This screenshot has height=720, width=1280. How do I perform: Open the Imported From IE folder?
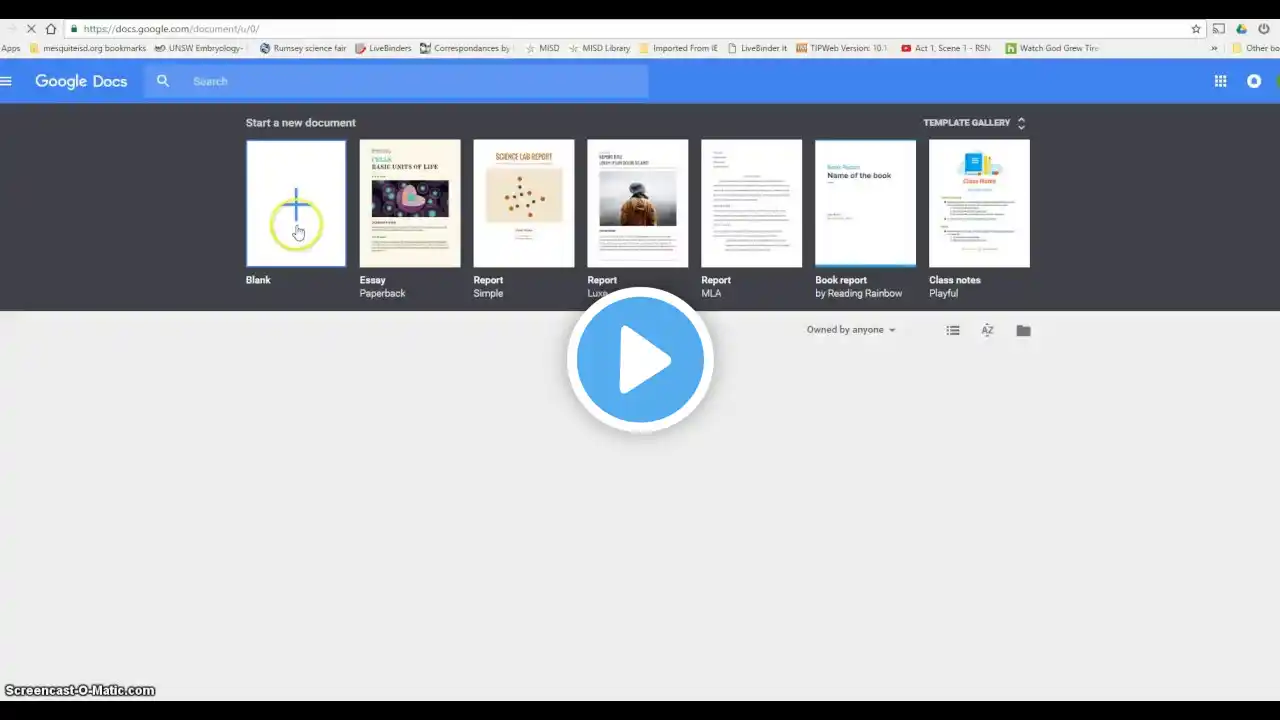(678, 48)
